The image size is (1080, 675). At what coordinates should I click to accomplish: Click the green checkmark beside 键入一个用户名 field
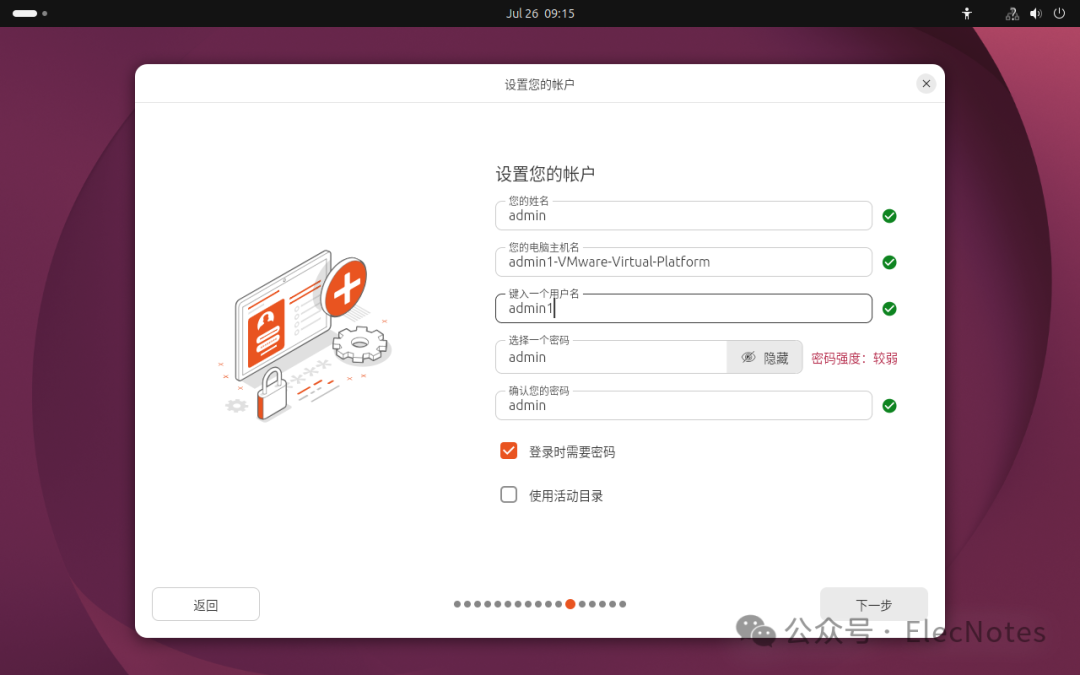point(889,309)
